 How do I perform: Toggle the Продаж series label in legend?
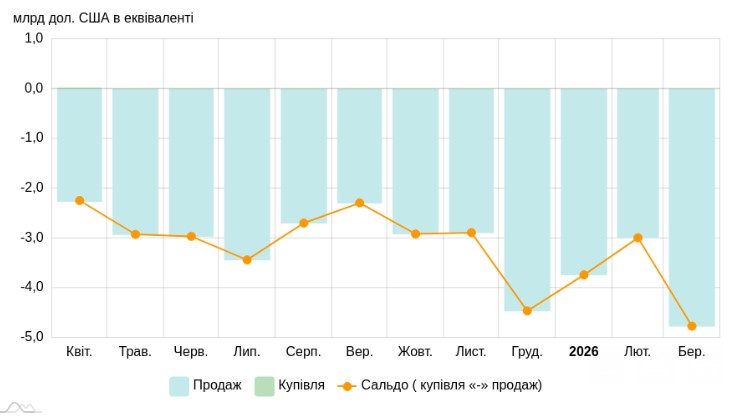(217, 385)
